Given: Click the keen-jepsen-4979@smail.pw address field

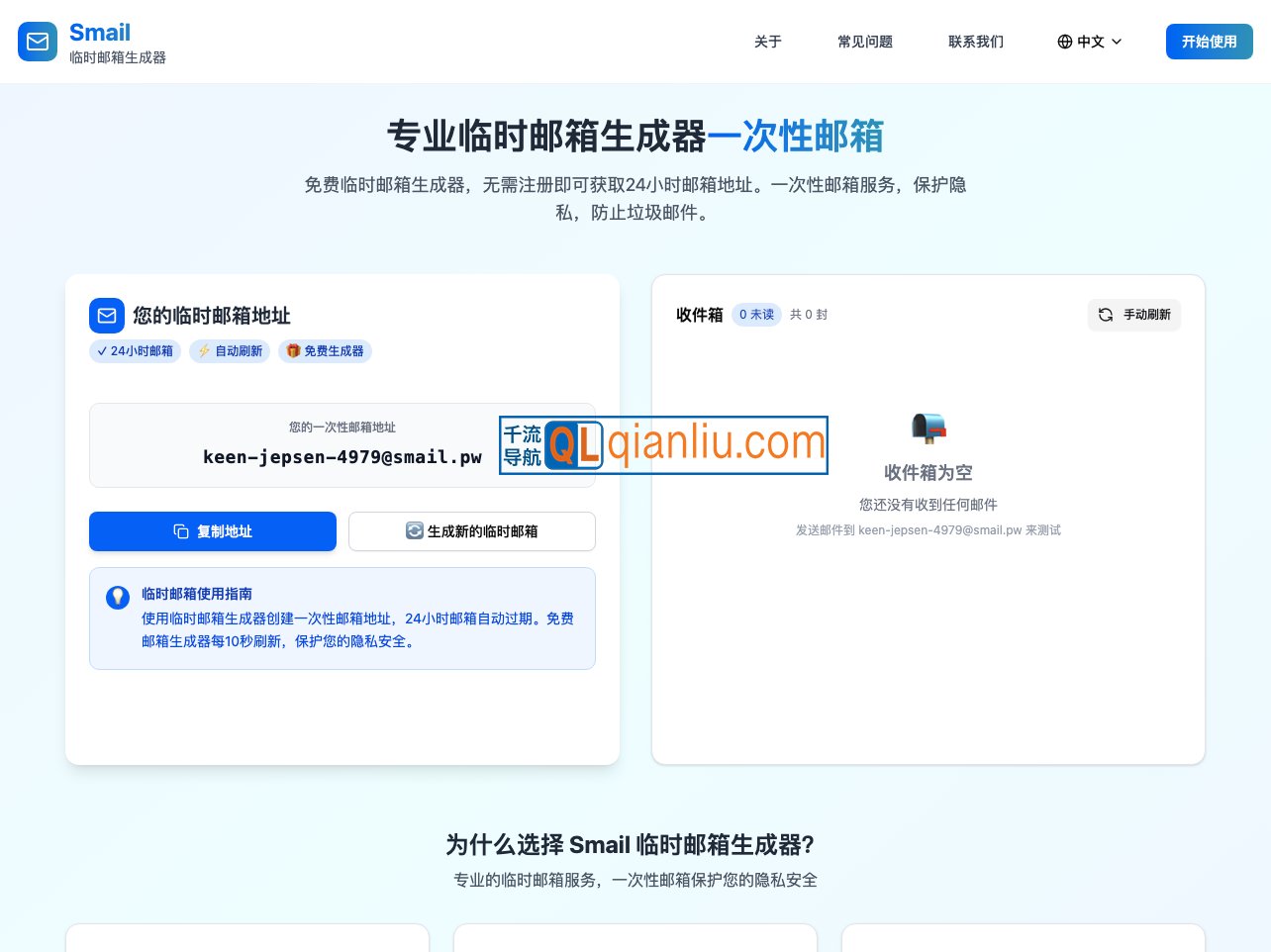Looking at the screenshot, I should 342,457.
